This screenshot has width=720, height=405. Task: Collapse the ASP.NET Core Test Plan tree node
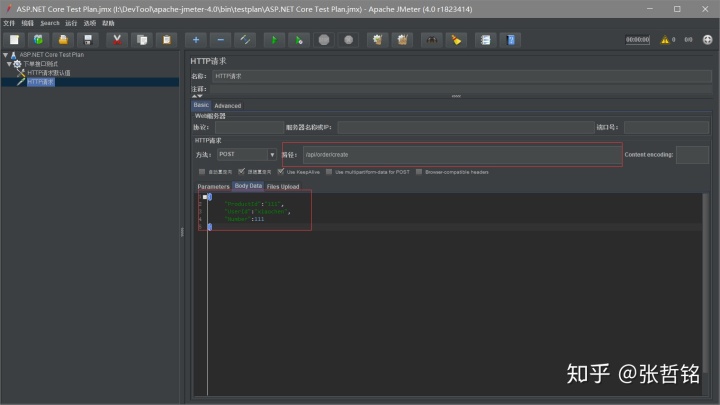tap(6, 55)
